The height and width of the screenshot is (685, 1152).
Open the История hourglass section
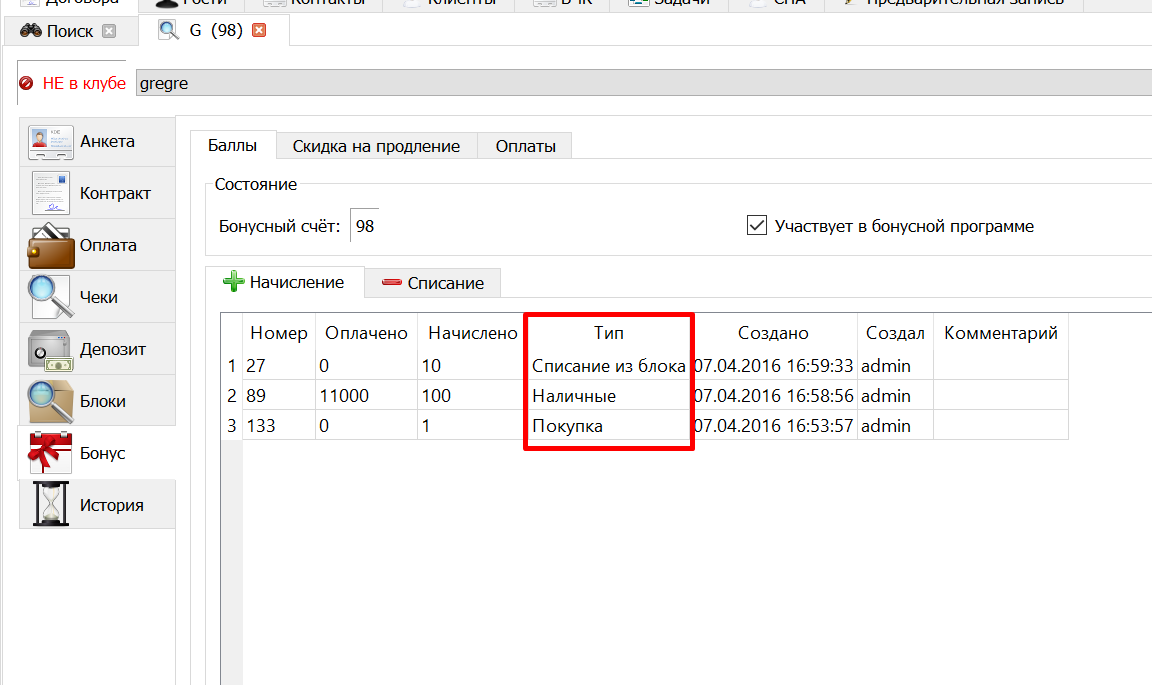tap(97, 505)
